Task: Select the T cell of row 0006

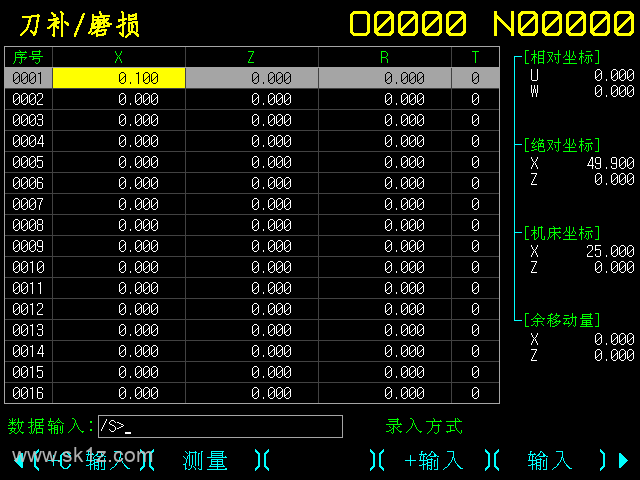Action: tap(476, 183)
